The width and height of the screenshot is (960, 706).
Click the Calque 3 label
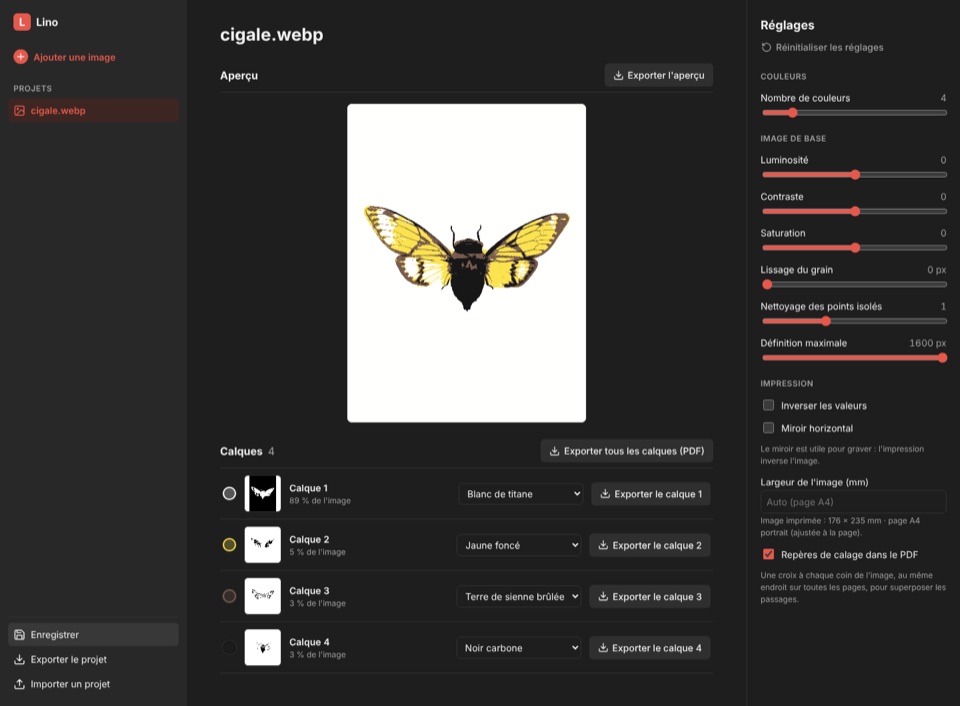coord(309,590)
